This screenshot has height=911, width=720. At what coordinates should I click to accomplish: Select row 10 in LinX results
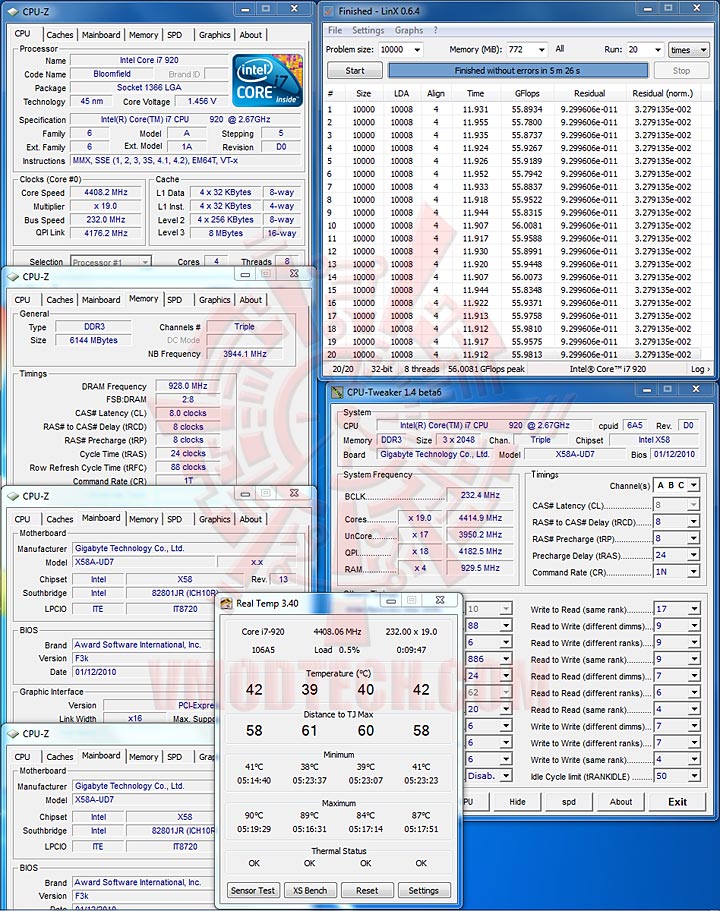513,225
